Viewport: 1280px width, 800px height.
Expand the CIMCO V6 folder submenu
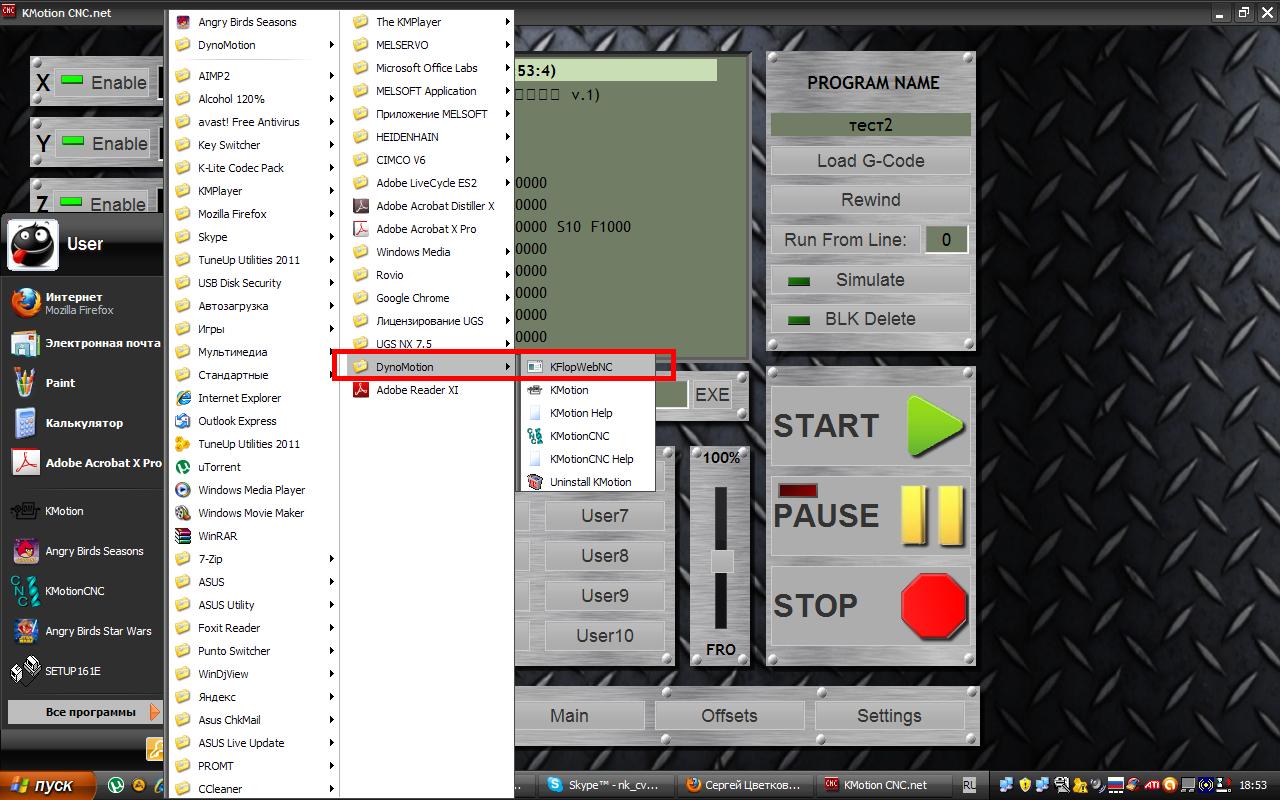[430, 160]
